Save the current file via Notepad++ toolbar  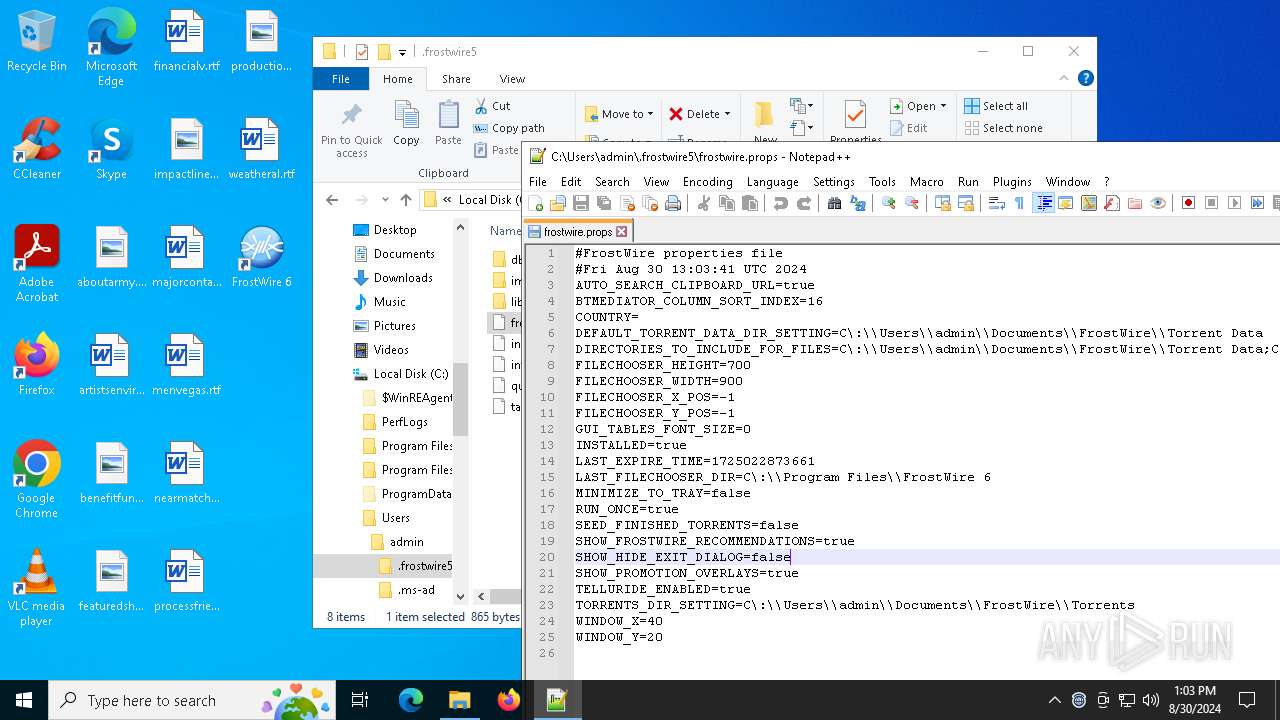pos(581,203)
